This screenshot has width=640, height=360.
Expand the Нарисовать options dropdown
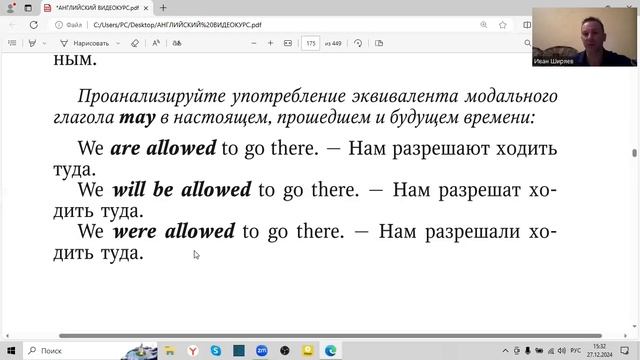point(118,43)
